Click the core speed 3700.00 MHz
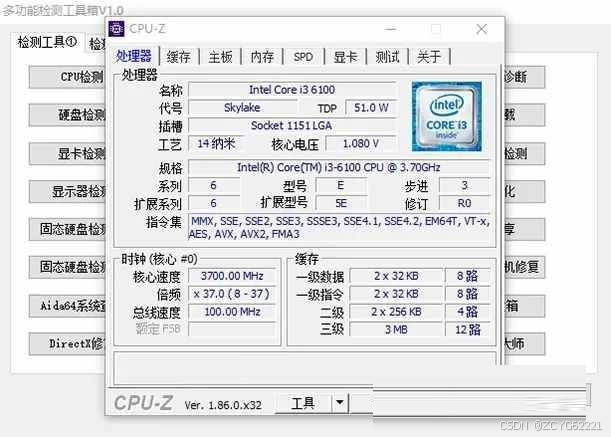Viewport: 611px width, 437px height. (232, 276)
